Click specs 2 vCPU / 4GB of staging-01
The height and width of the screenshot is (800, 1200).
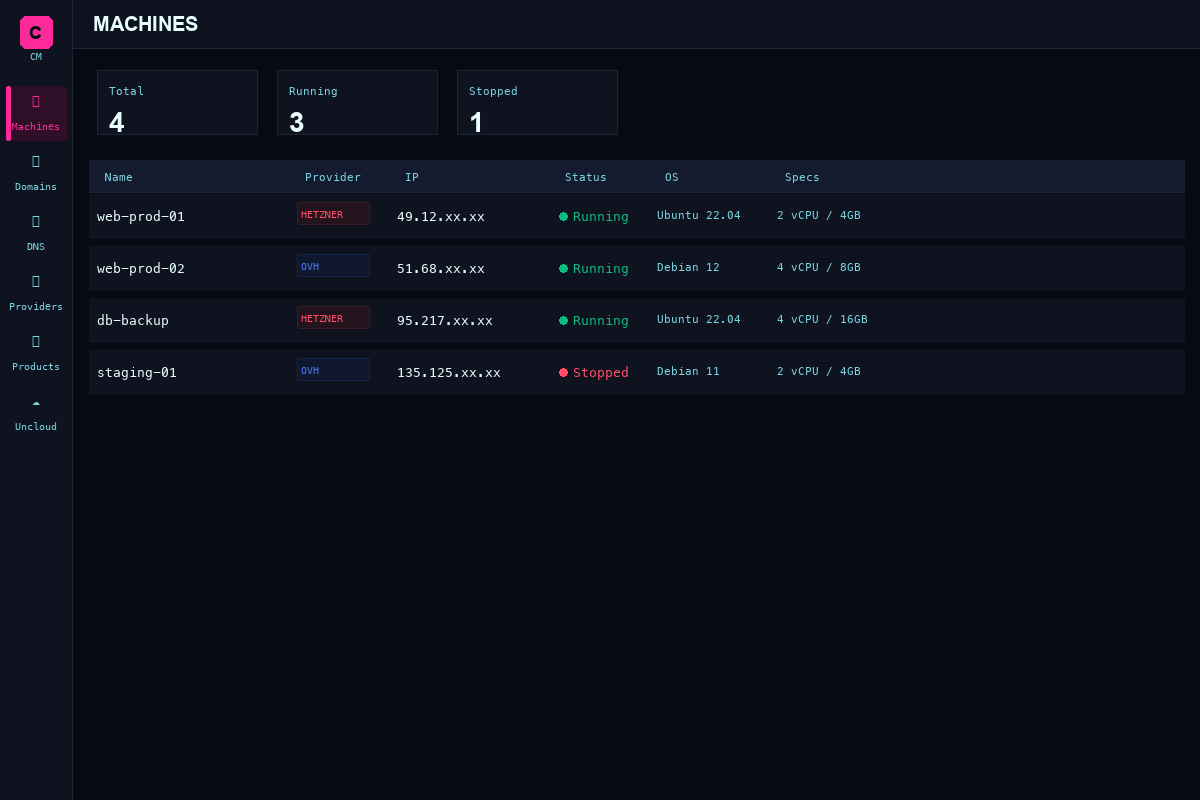[819, 371]
